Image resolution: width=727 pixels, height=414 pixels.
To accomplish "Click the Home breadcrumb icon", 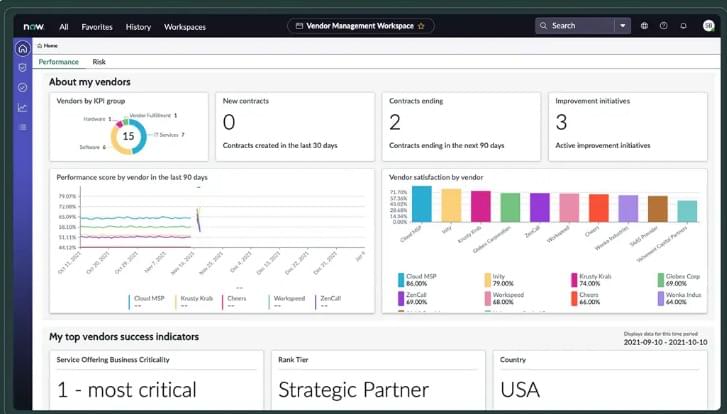I will coord(40,45).
